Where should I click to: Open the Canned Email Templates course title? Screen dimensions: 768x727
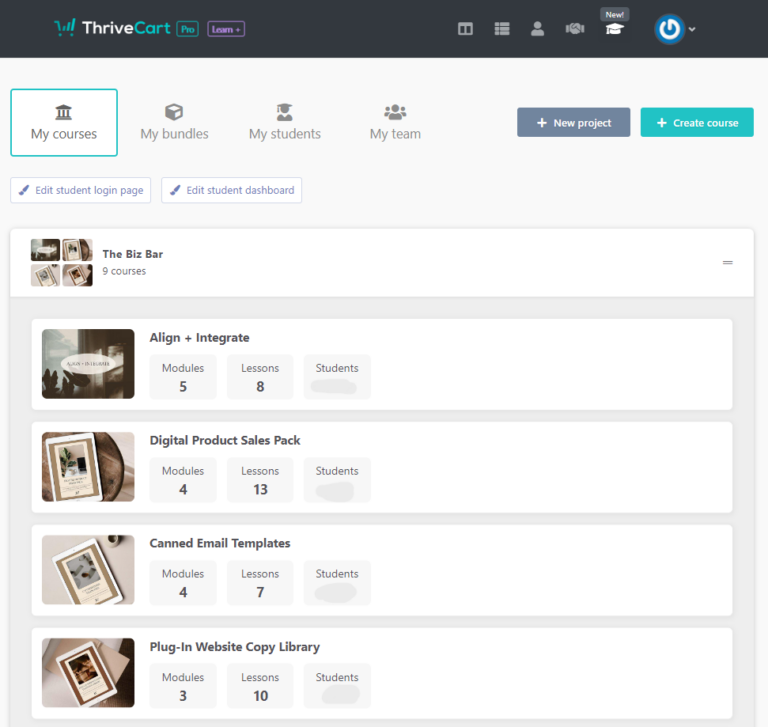click(220, 543)
